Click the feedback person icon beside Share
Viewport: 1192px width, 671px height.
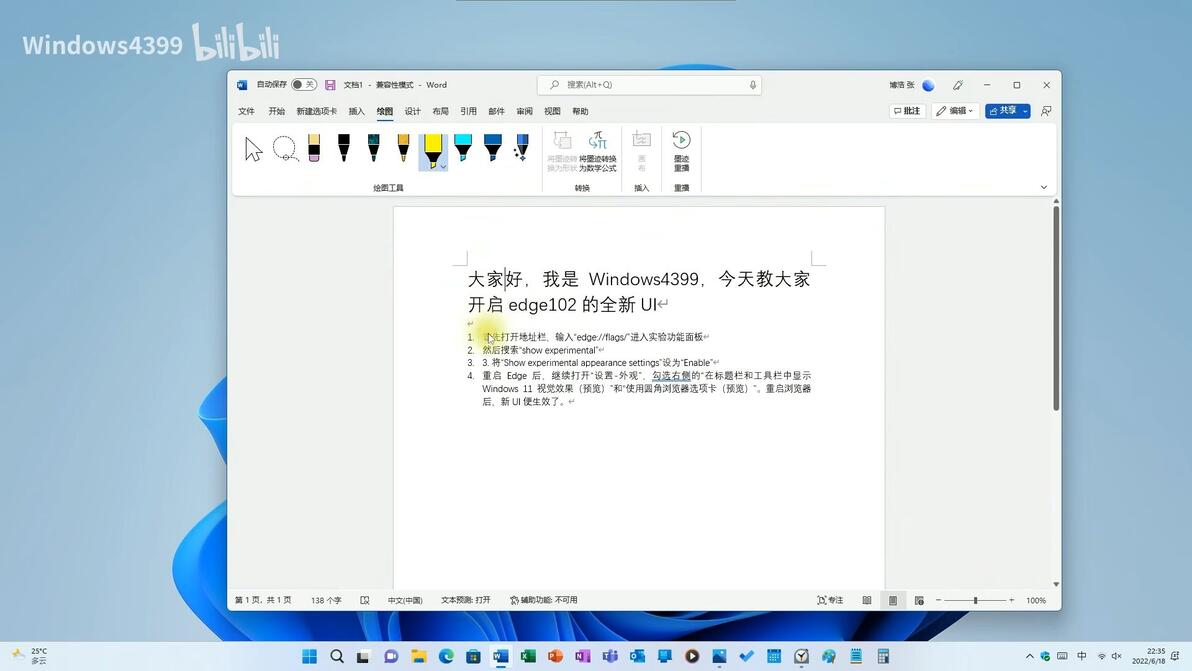1046,111
